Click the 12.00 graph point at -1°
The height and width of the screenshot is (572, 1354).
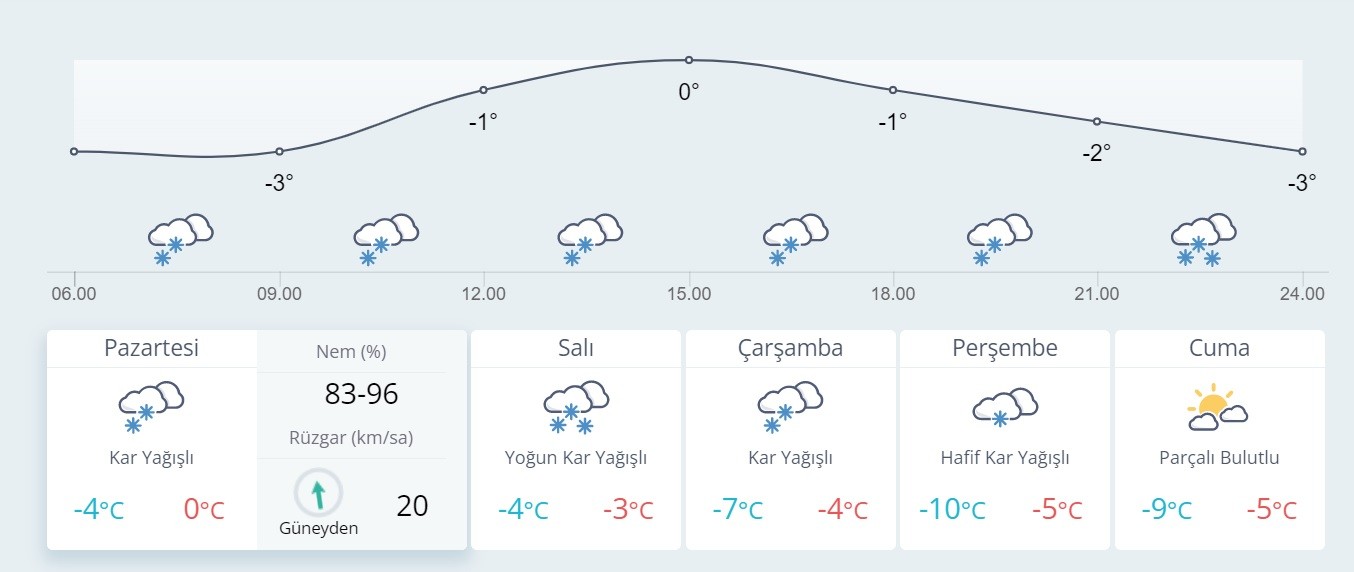coord(483,90)
